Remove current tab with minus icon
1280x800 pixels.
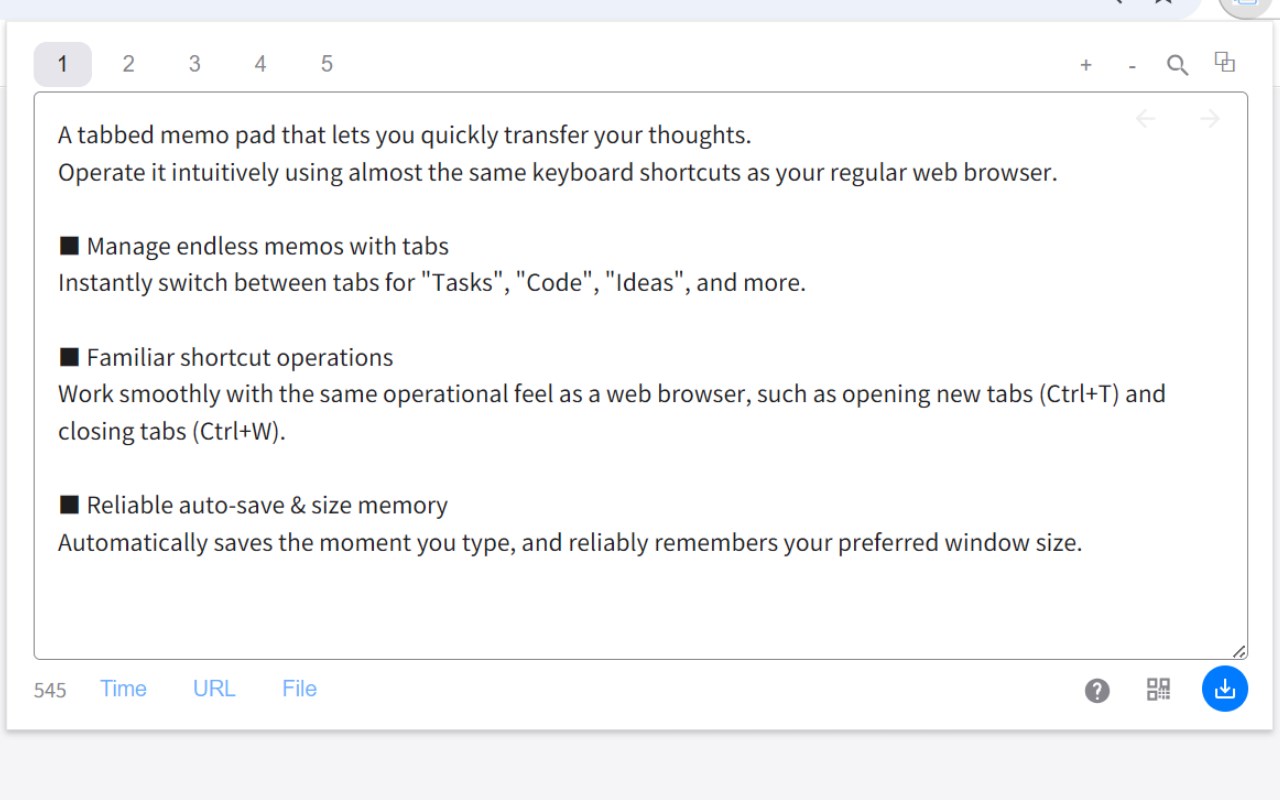coord(1132,66)
